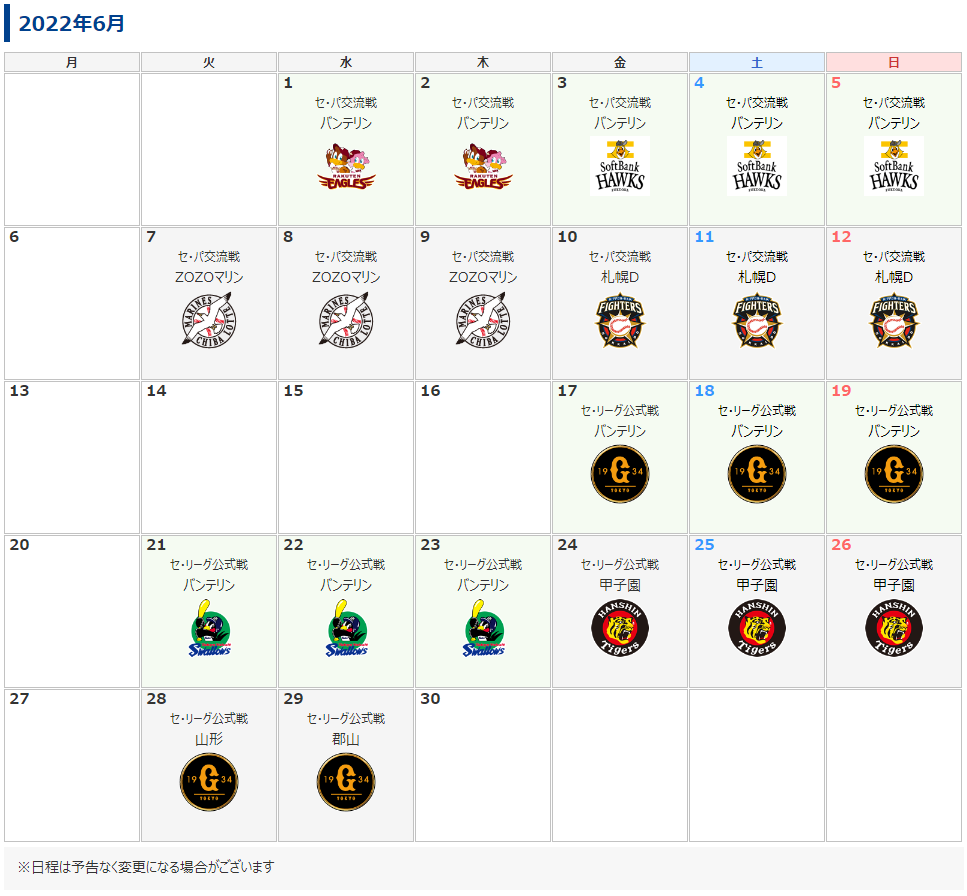
Task: Click the Giants logo on June 17
Action: coord(620,474)
